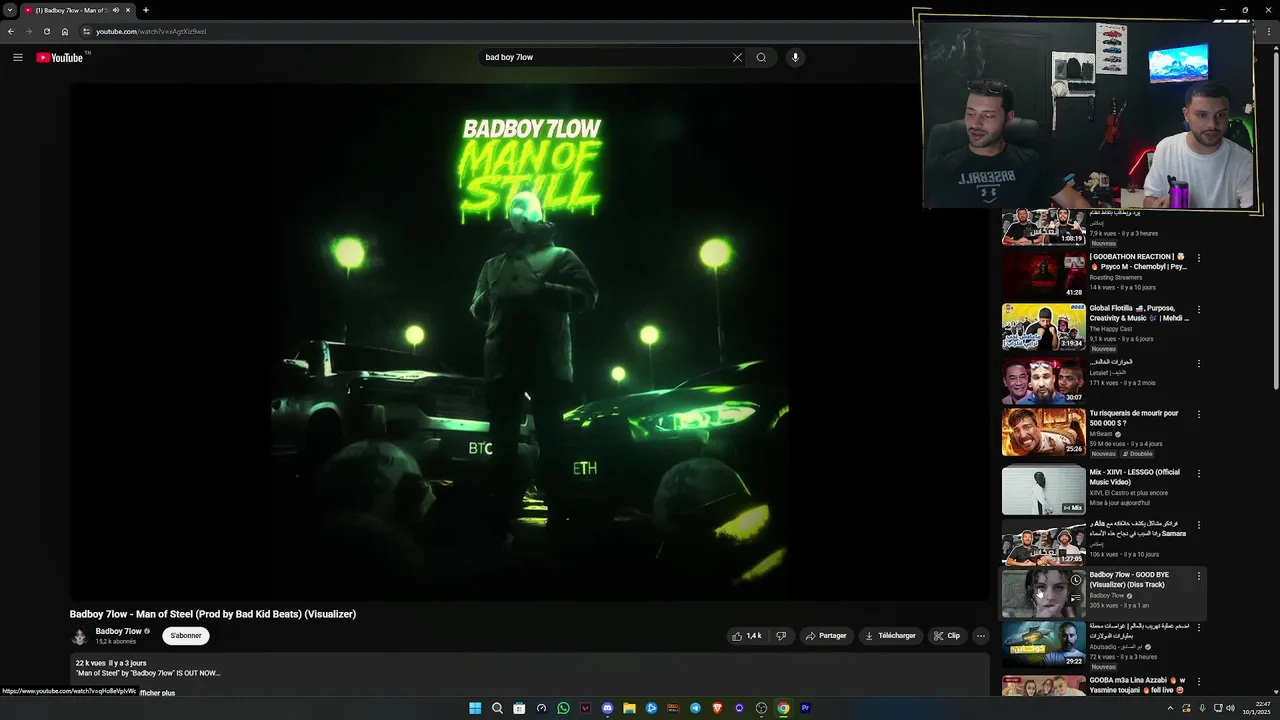
Task: Expand description with Afficher plus
Action: pyautogui.click(x=155, y=692)
